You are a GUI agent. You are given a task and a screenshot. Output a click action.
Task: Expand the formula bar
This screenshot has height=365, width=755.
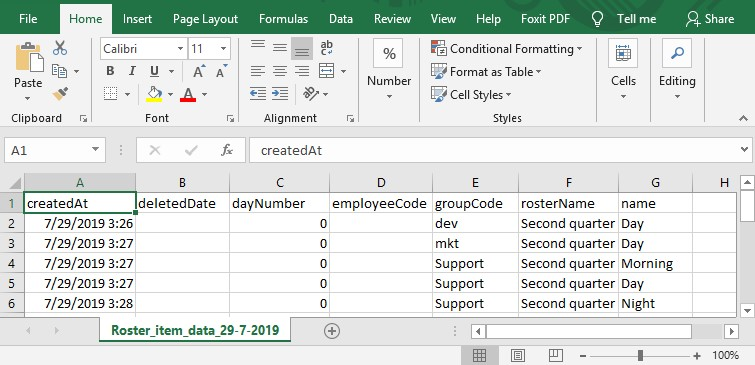tap(745, 150)
